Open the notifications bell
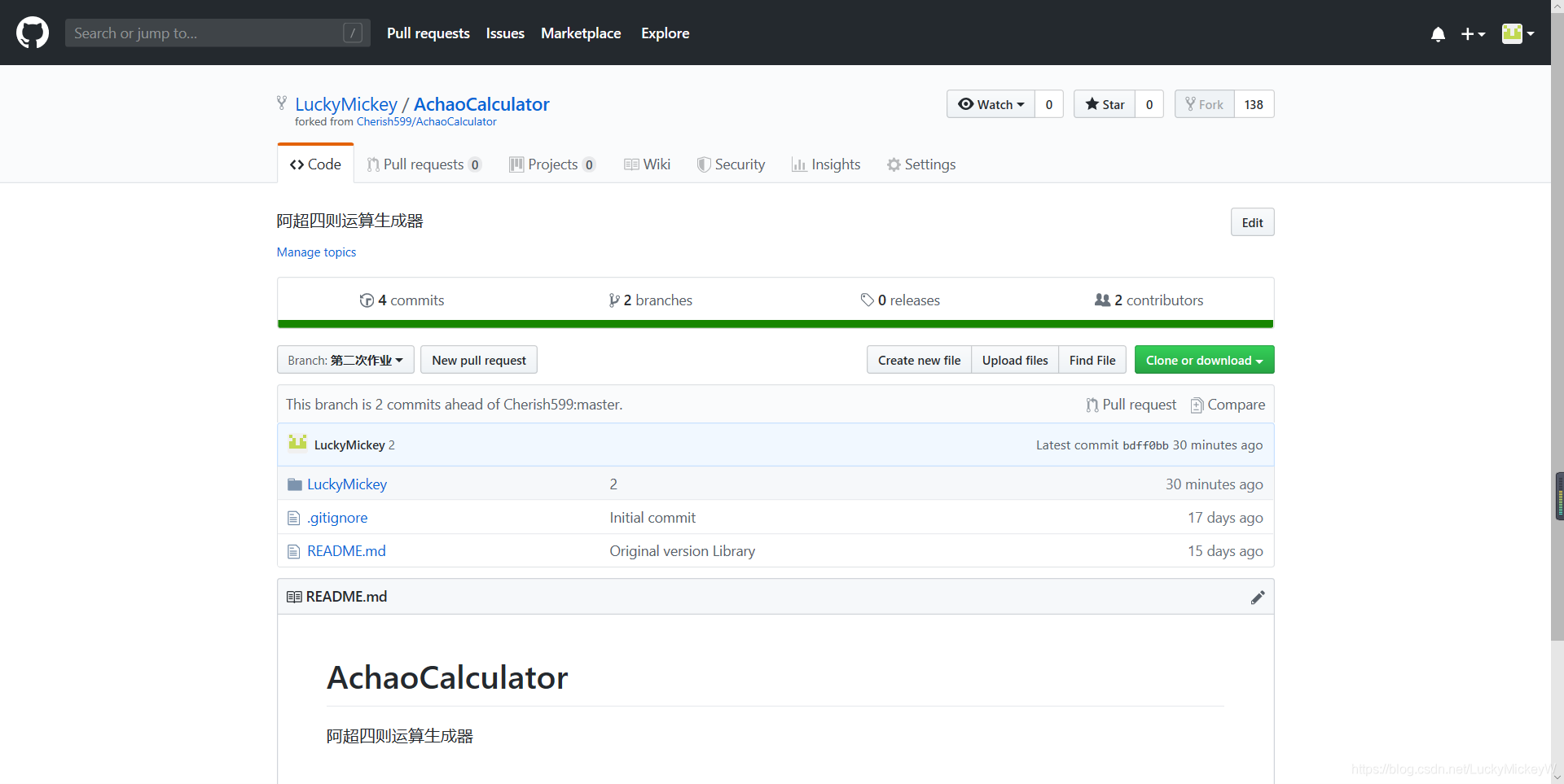Image resolution: width=1564 pixels, height=784 pixels. tap(1438, 33)
